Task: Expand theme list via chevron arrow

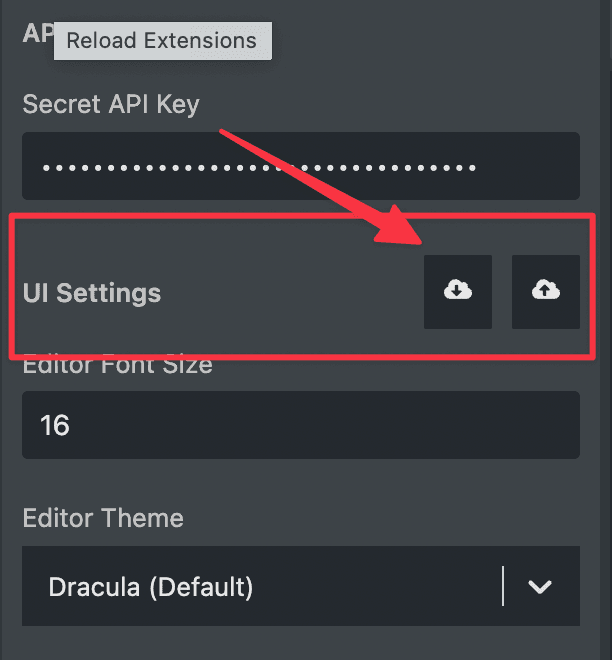Action: [x=540, y=586]
